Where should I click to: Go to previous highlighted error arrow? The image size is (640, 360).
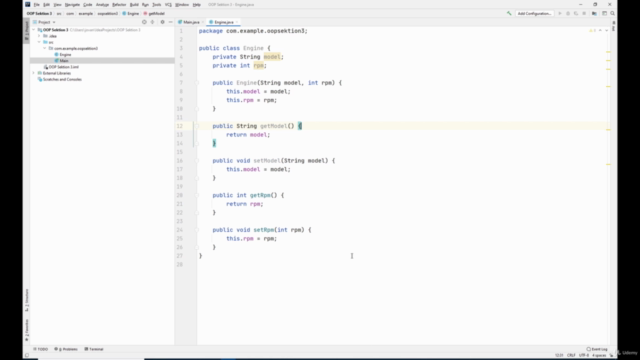coord(600,31)
